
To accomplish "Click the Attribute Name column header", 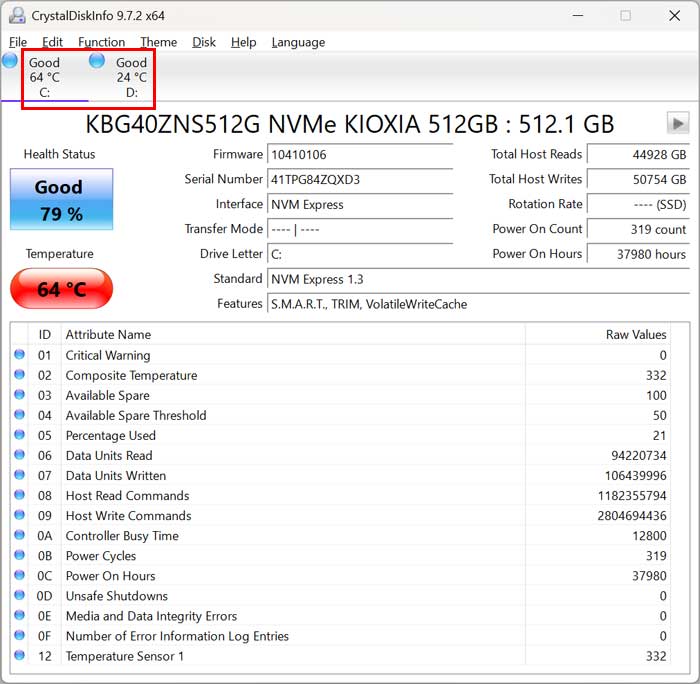I will (x=293, y=334).
